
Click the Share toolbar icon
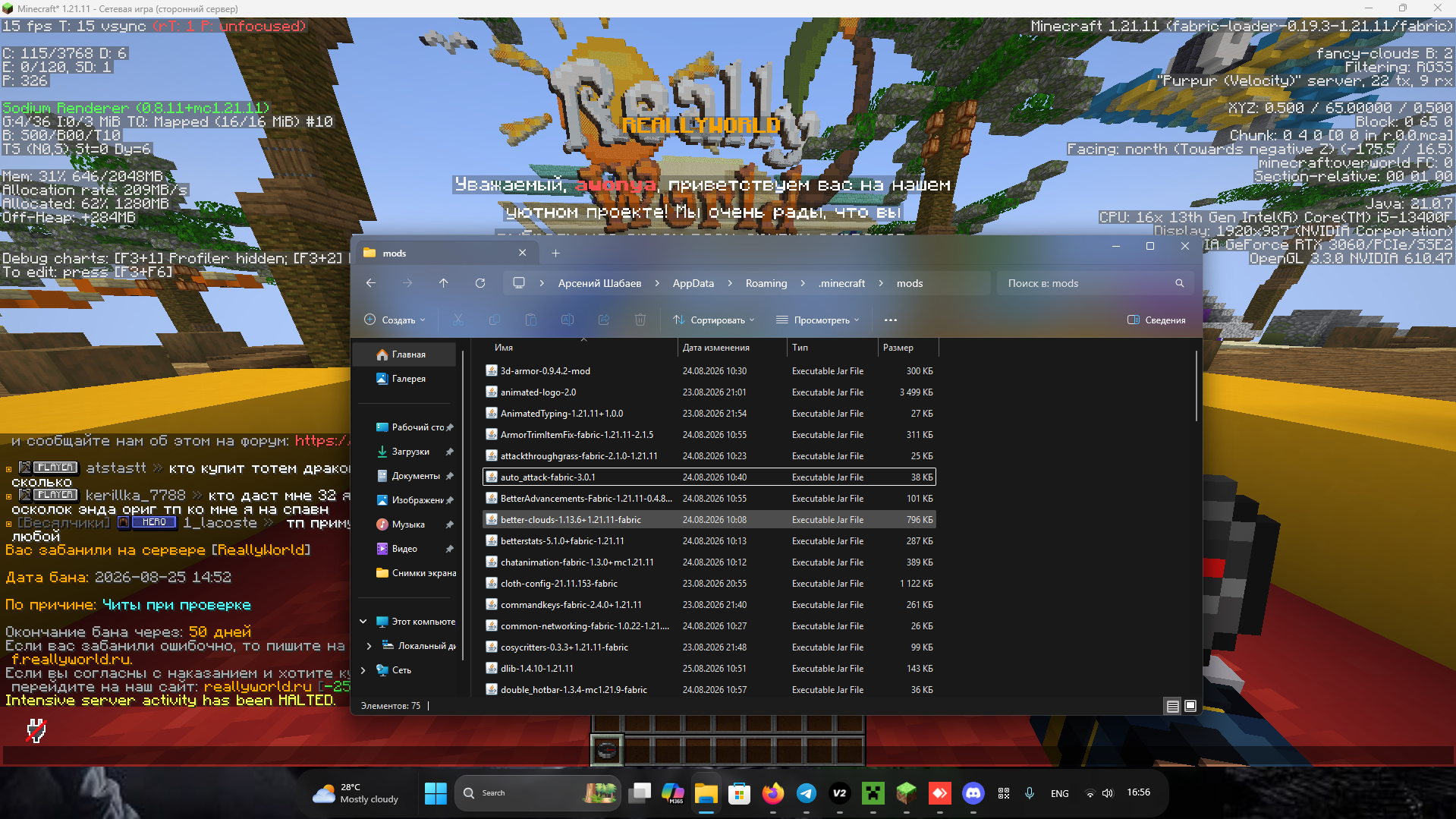604,320
